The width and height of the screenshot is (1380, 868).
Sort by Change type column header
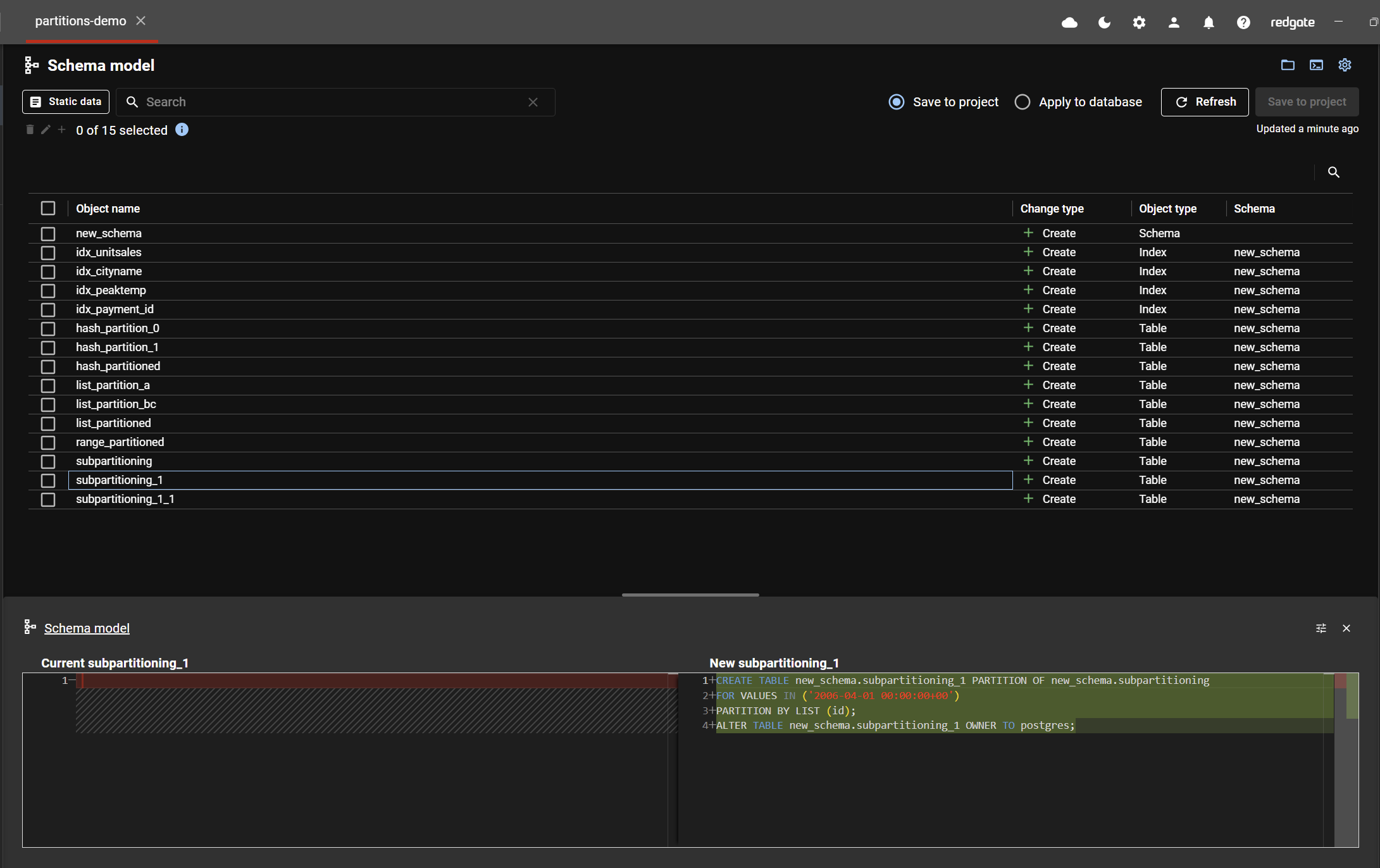pos(1052,208)
